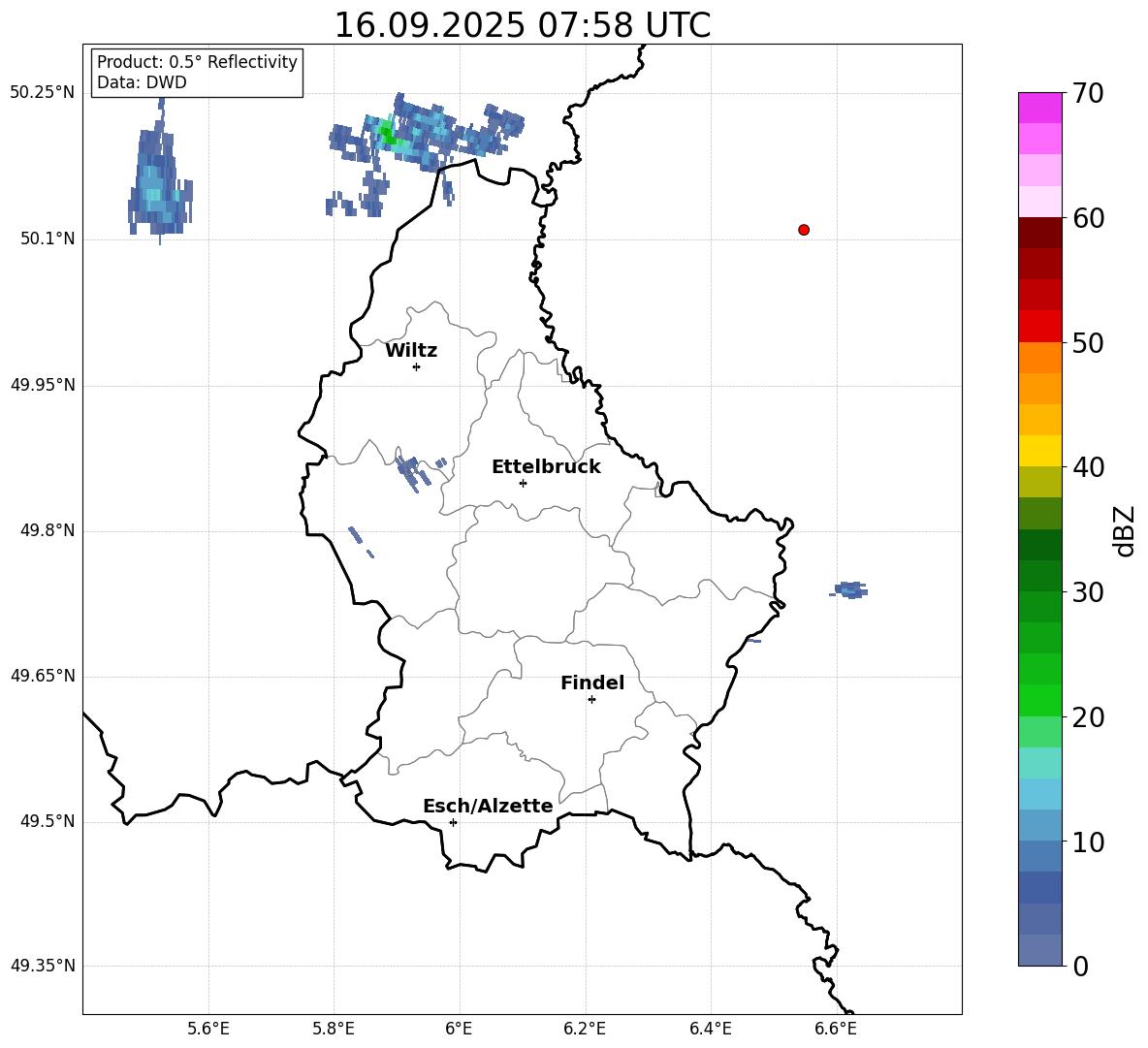Viewport: 1148px width, 1048px height.
Task: Click the 50.25°N latitude label
Action: pos(43,93)
